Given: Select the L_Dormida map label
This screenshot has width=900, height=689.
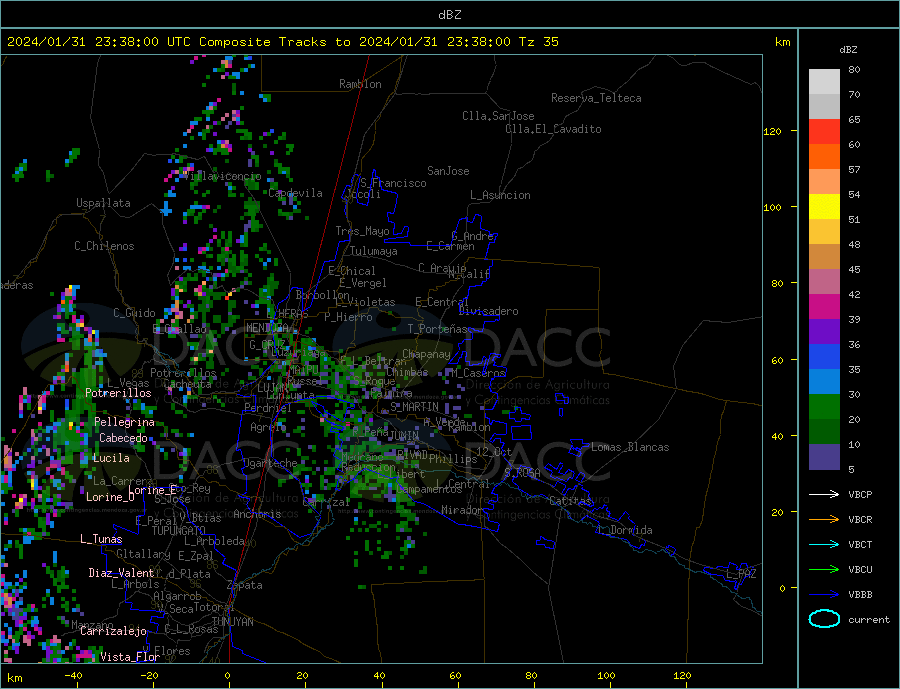Looking at the screenshot, I should click(626, 530).
